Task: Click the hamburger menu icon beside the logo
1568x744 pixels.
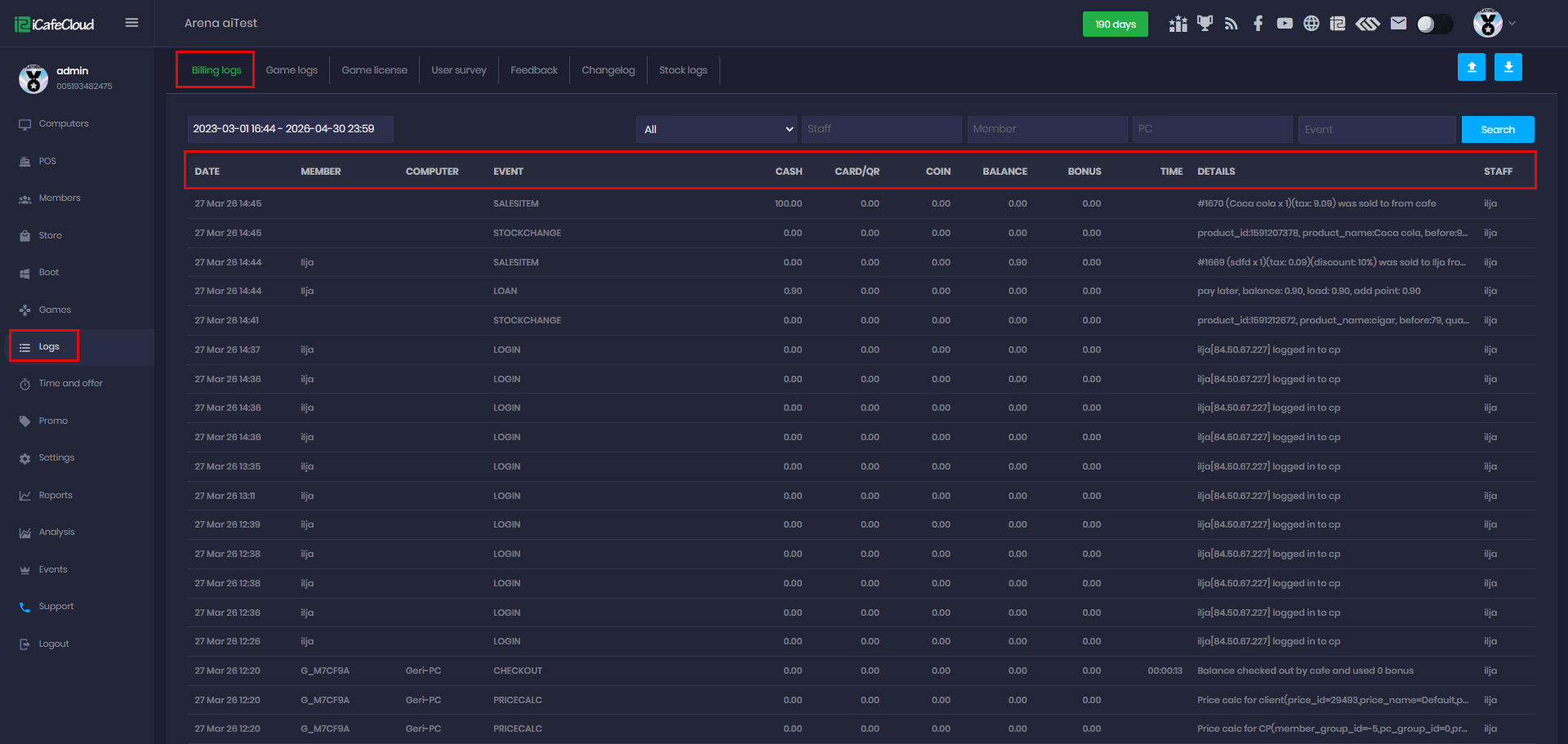Action: tap(131, 23)
